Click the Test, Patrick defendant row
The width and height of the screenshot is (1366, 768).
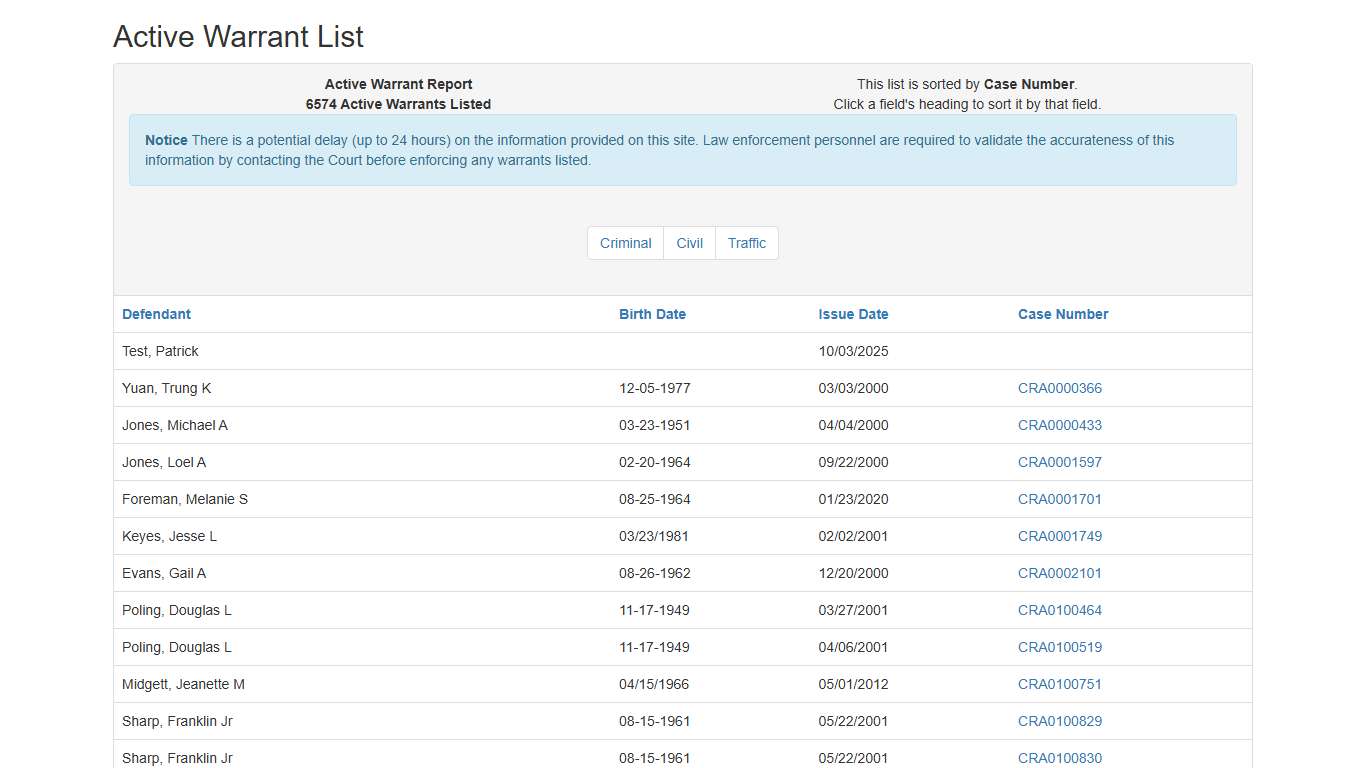point(160,351)
